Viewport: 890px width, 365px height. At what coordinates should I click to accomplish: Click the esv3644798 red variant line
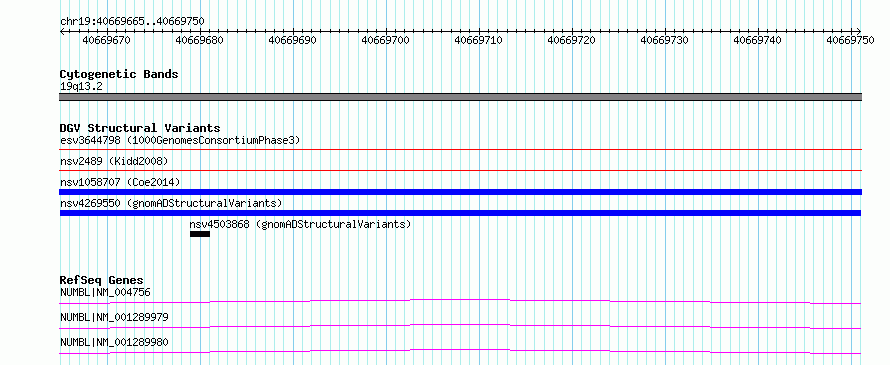460,150
